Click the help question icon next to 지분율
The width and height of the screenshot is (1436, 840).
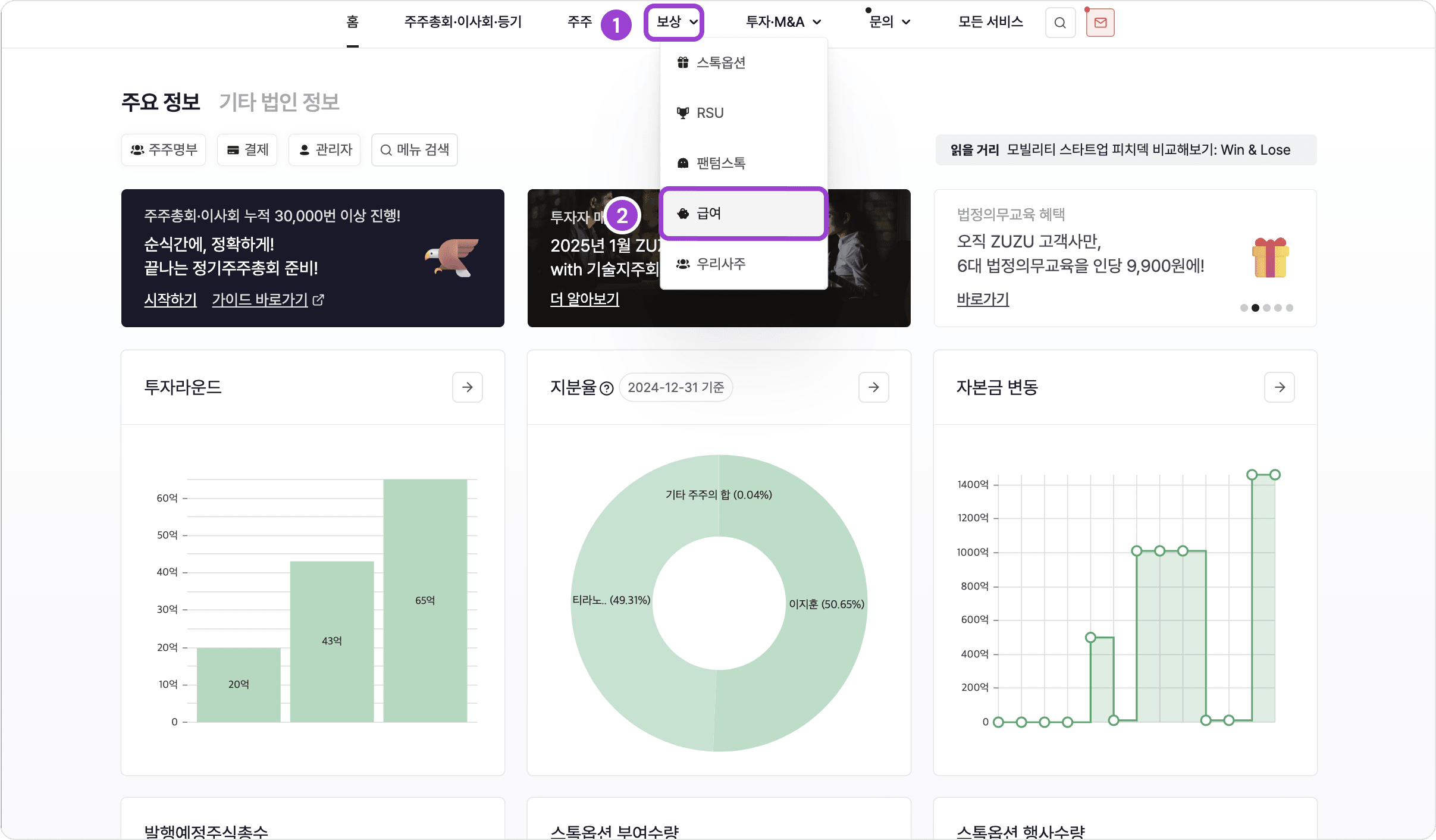click(x=606, y=388)
